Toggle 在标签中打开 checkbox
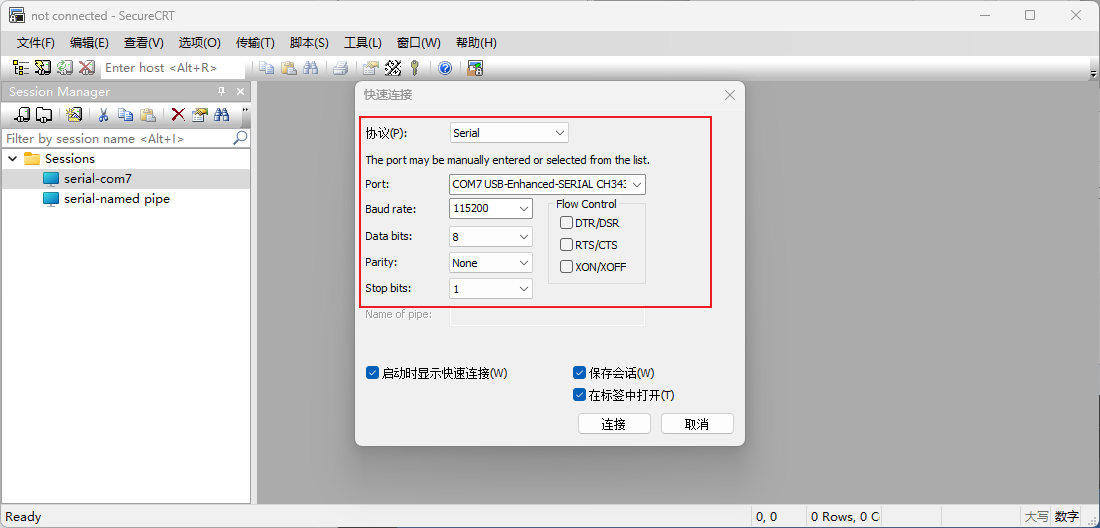1100x528 pixels. 579,395
